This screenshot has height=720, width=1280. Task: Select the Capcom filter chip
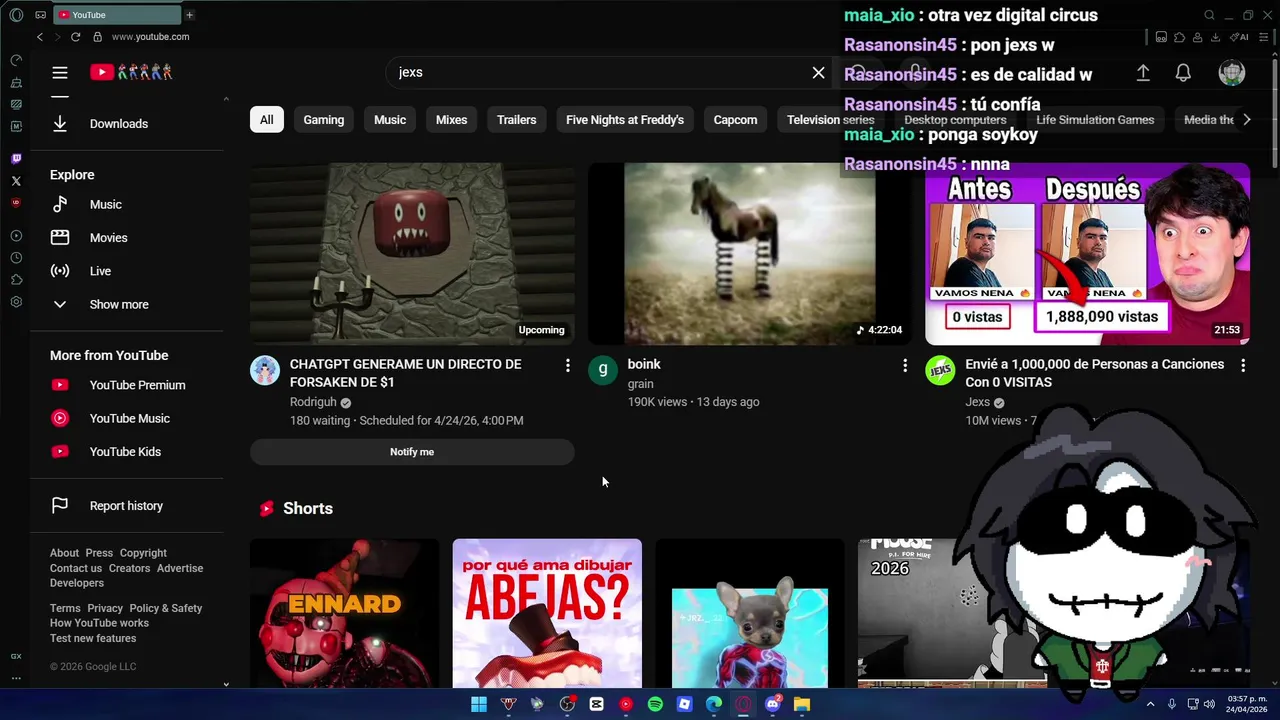click(735, 120)
